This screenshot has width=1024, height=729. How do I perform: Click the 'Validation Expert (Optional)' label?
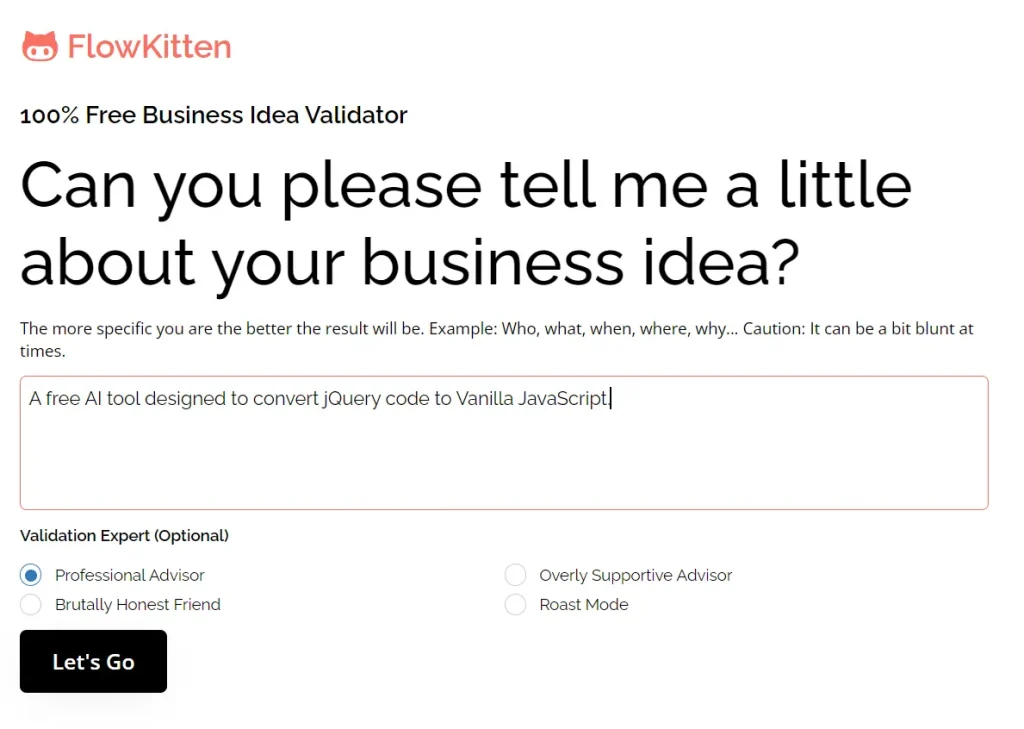tap(124, 535)
